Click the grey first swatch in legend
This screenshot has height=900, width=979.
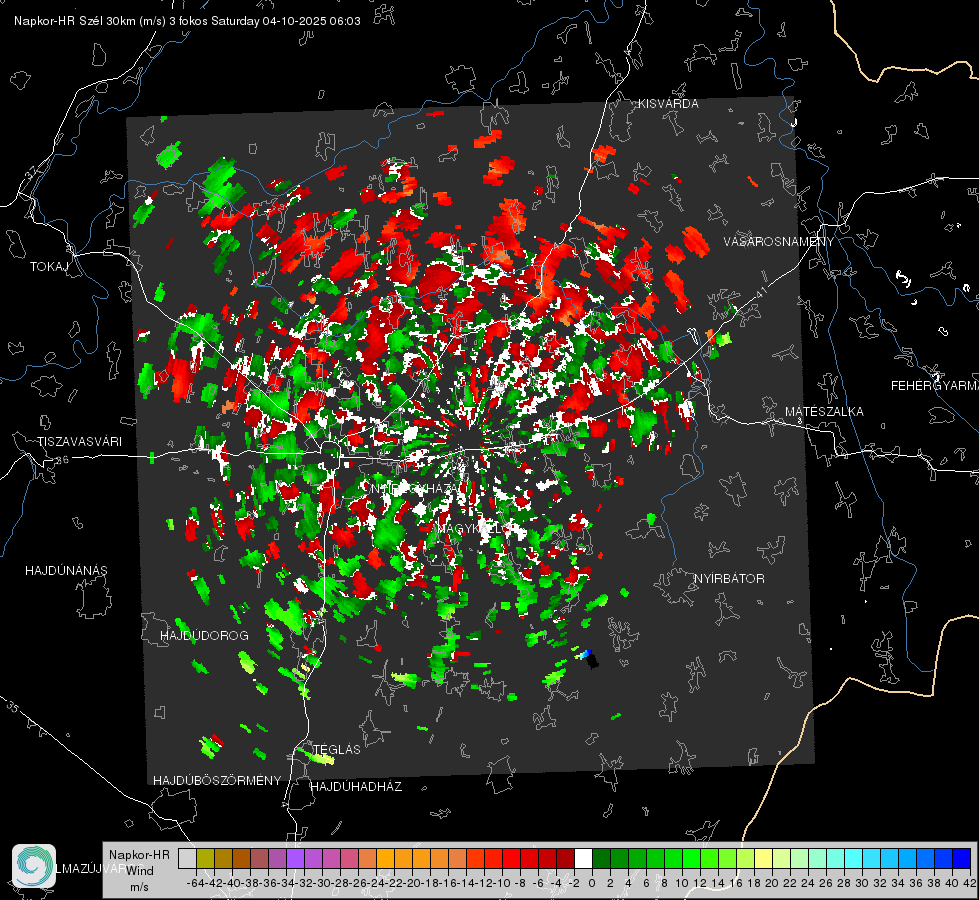(x=187, y=858)
